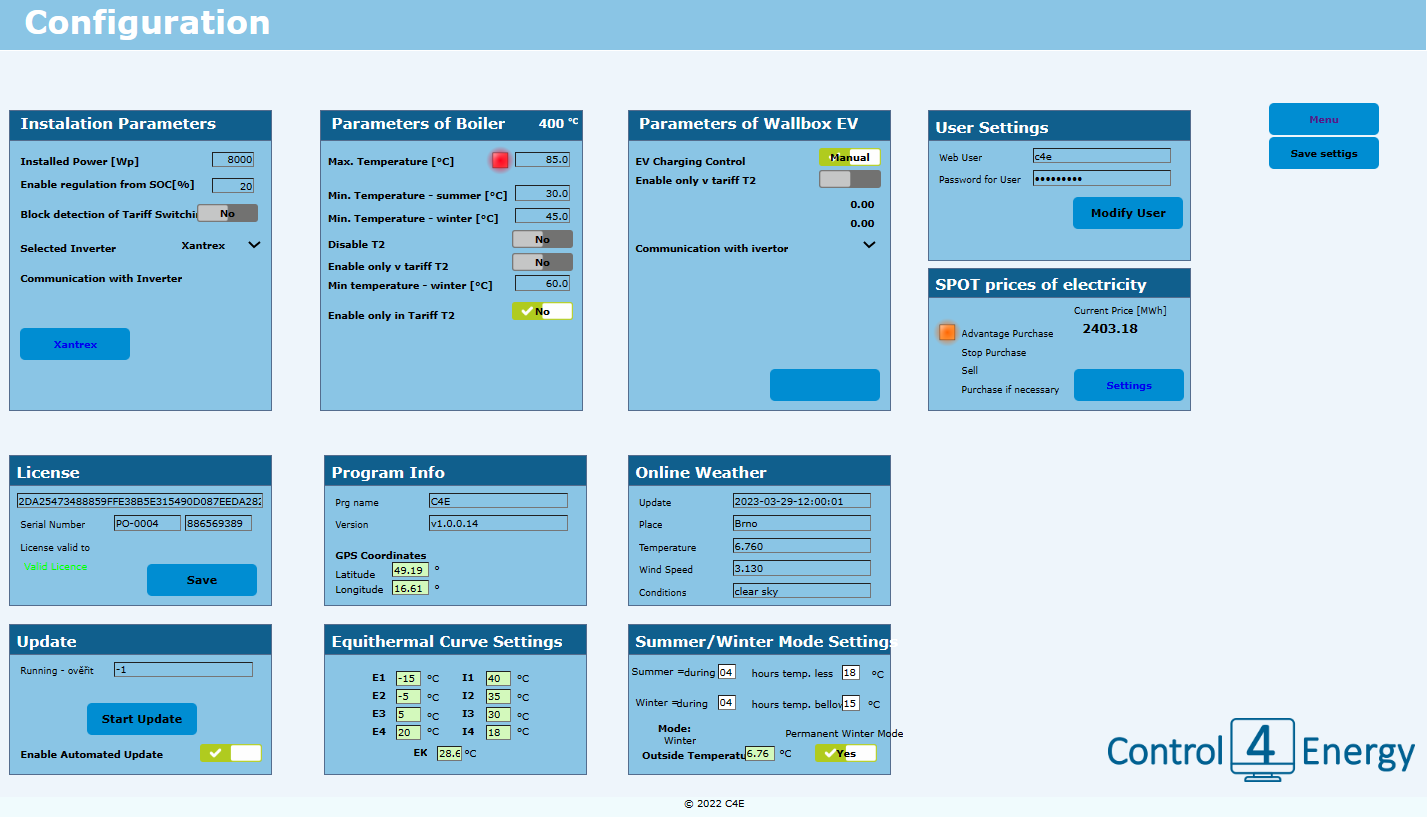The width and height of the screenshot is (1427, 817).
Task: Toggle Block detection of Tariff Switching
Action: coord(227,212)
